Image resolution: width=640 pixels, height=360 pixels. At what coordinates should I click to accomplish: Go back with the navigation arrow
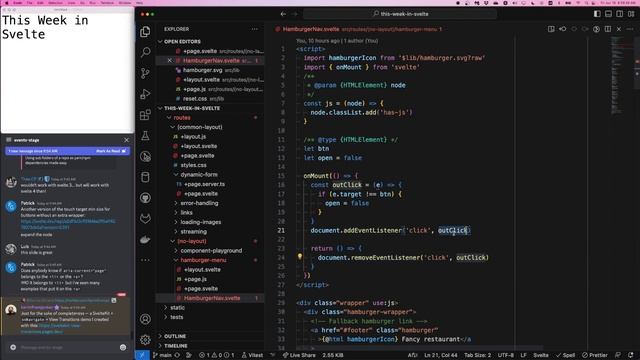(283, 14)
